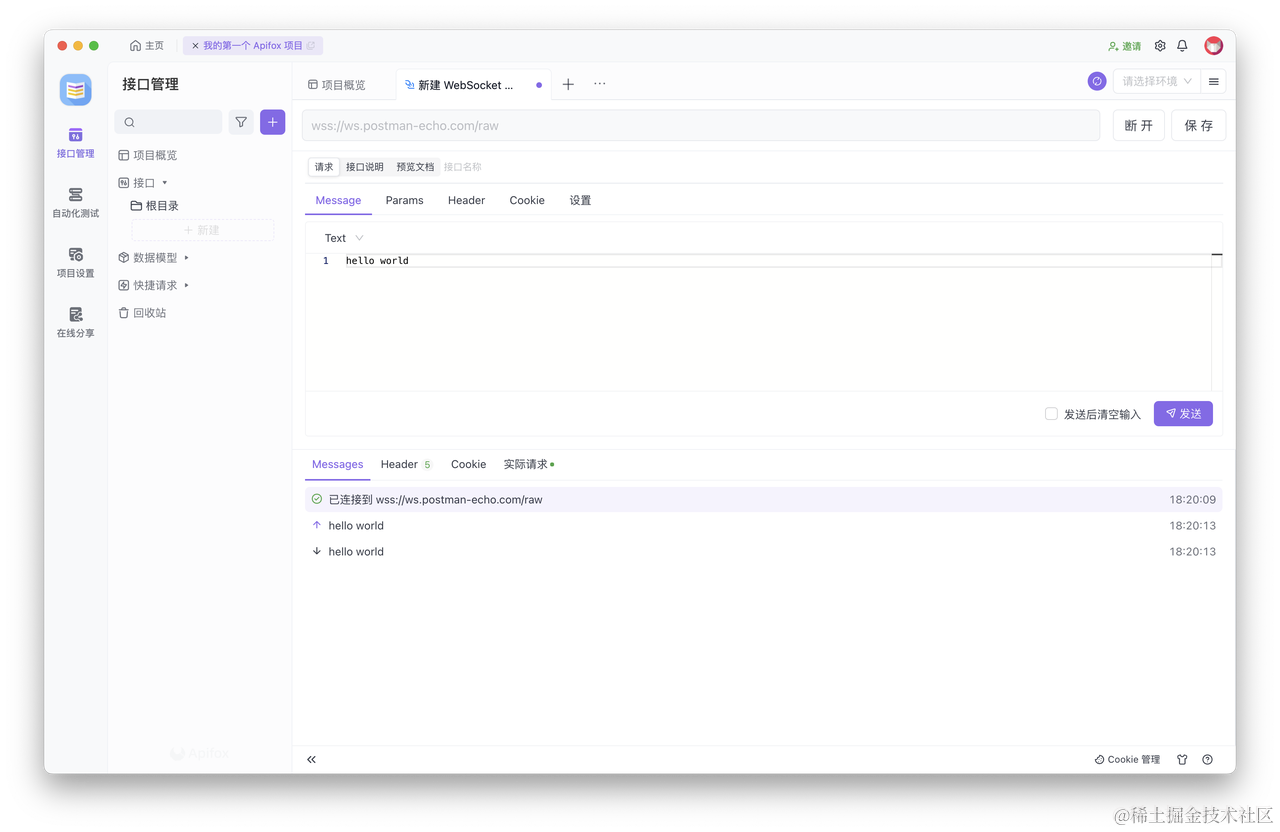The width and height of the screenshot is (1280, 832).
Task: Toggle 发送后清空输入 checkbox
Action: (x=1051, y=414)
